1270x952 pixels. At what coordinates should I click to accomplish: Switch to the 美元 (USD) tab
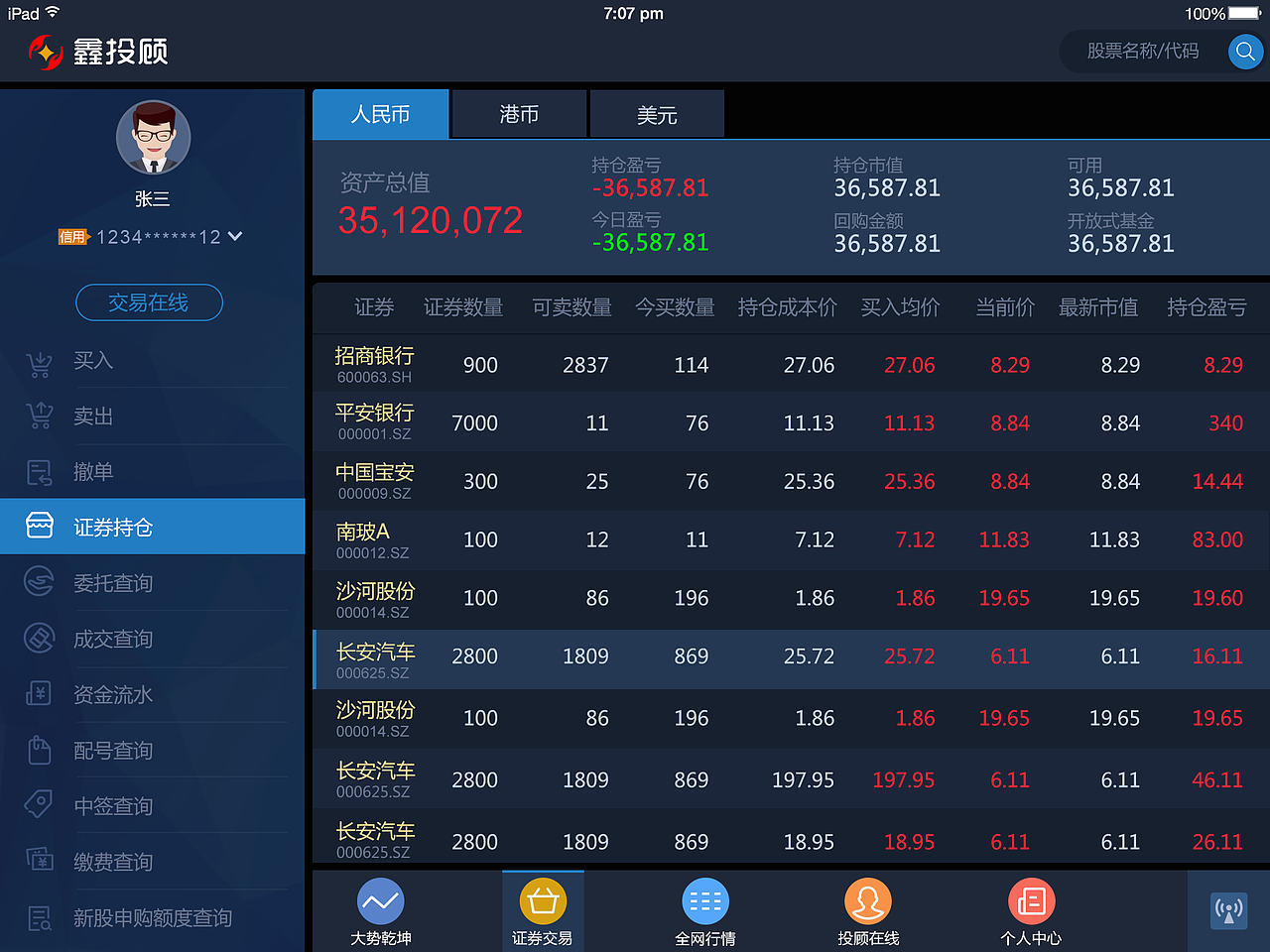pyautogui.click(x=656, y=113)
